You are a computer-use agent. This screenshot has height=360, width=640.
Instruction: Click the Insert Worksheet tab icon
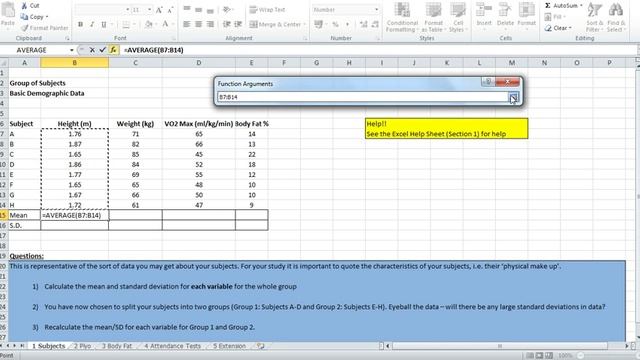point(260,346)
